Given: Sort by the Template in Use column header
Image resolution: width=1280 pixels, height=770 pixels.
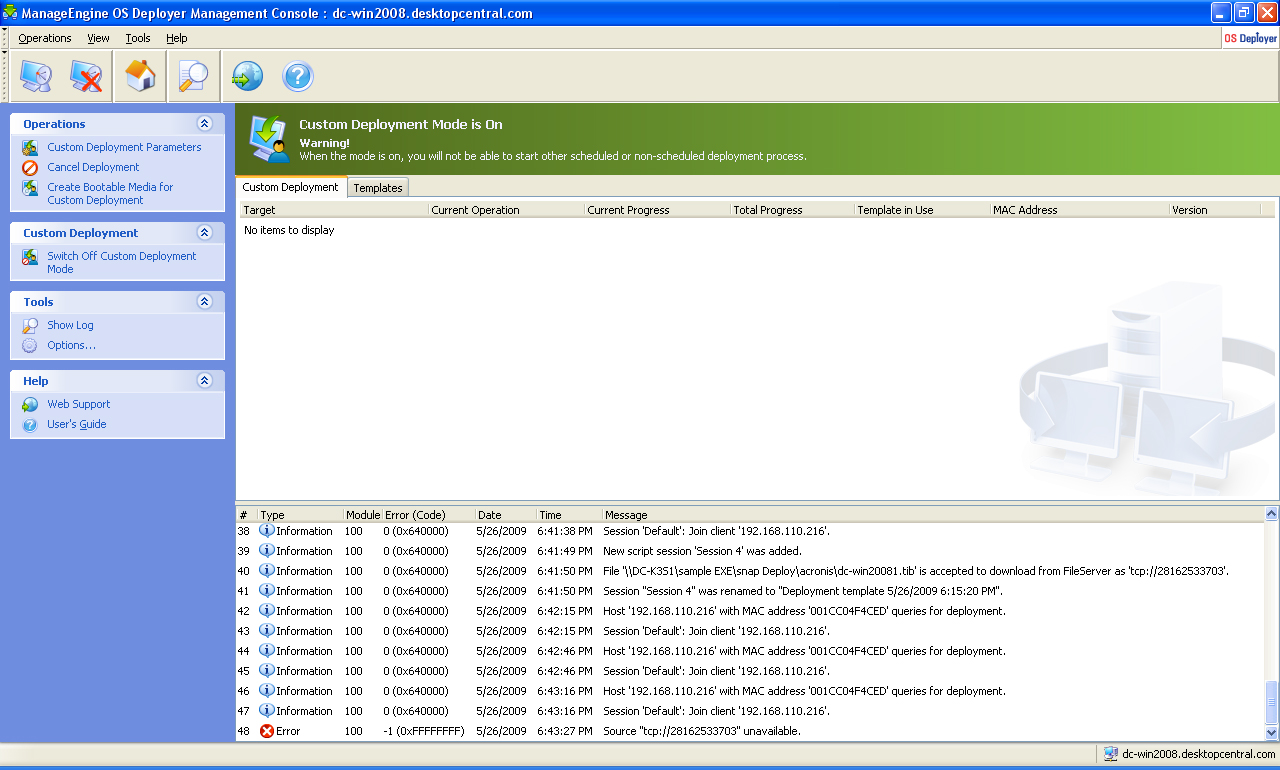Looking at the screenshot, I should click(x=922, y=210).
